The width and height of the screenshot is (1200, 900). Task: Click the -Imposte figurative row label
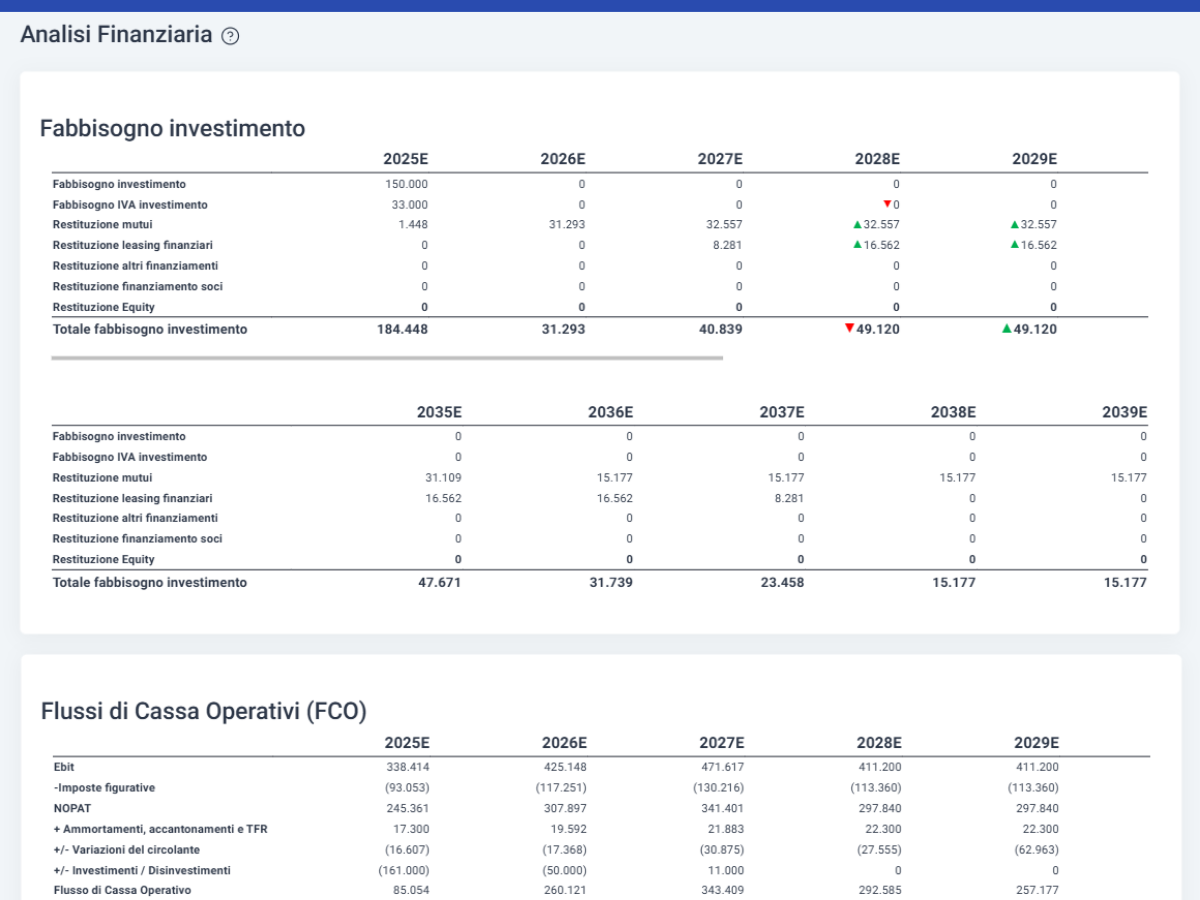(104, 788)
